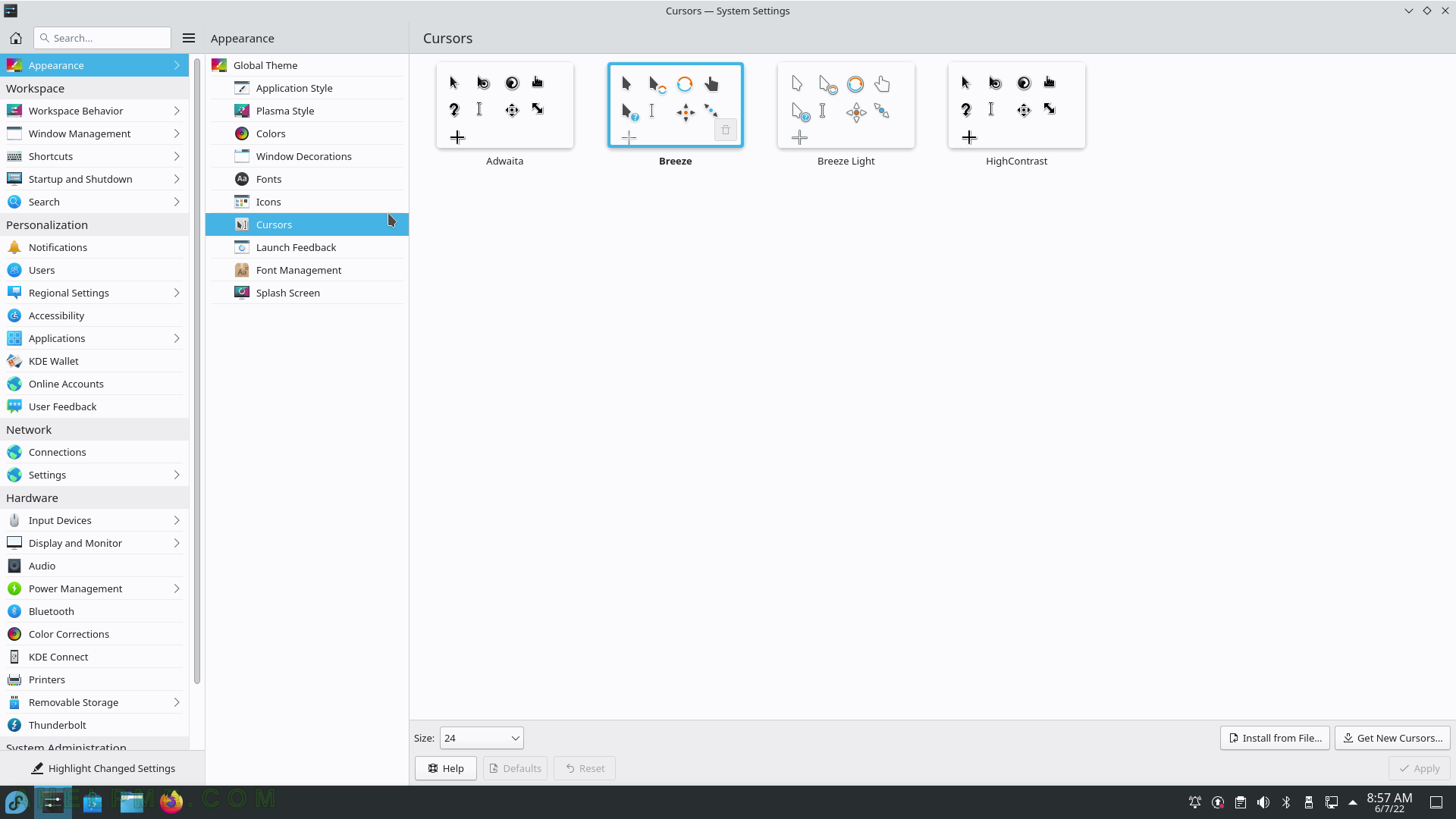Click the KDE Wallet icon

(x=14, y=361)
